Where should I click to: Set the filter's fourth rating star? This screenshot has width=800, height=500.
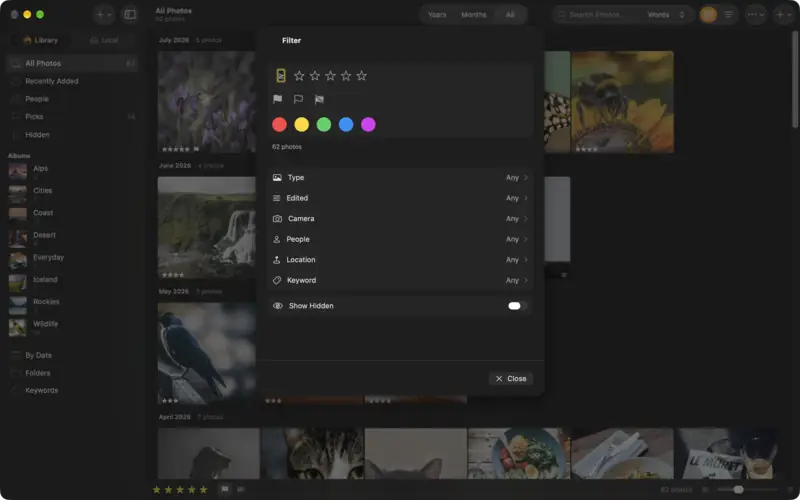[346, 76]
